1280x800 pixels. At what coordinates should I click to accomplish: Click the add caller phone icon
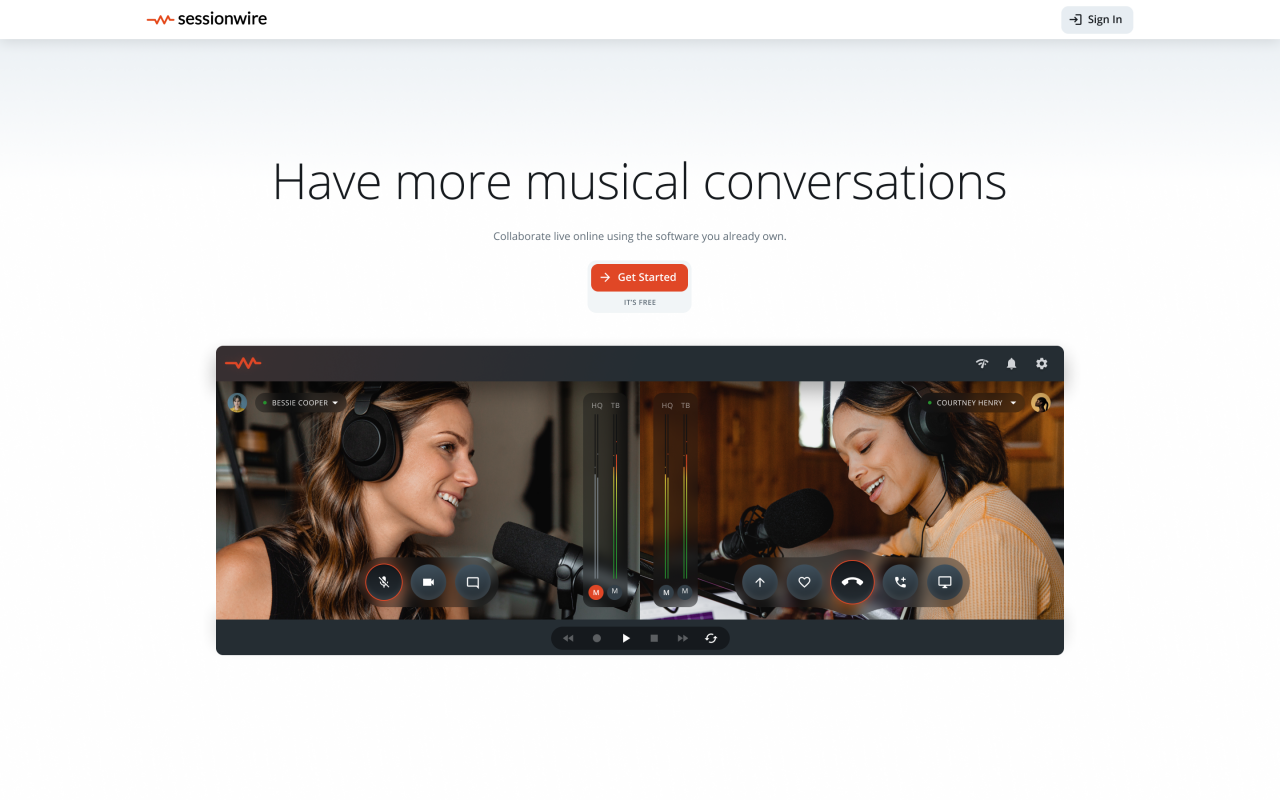click(x=900, y=582)
